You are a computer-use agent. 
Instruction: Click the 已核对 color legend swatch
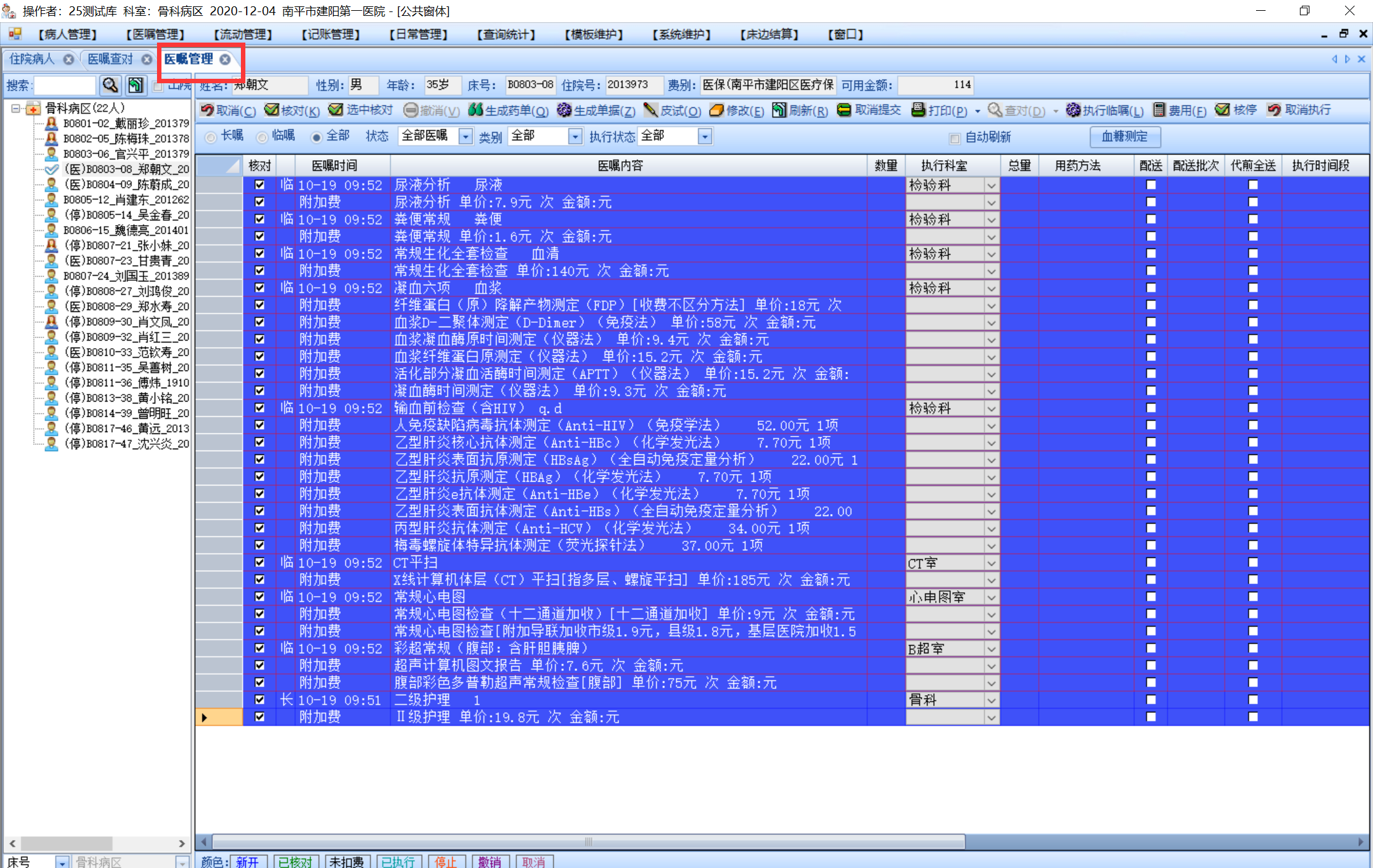(x=295, y=861)
